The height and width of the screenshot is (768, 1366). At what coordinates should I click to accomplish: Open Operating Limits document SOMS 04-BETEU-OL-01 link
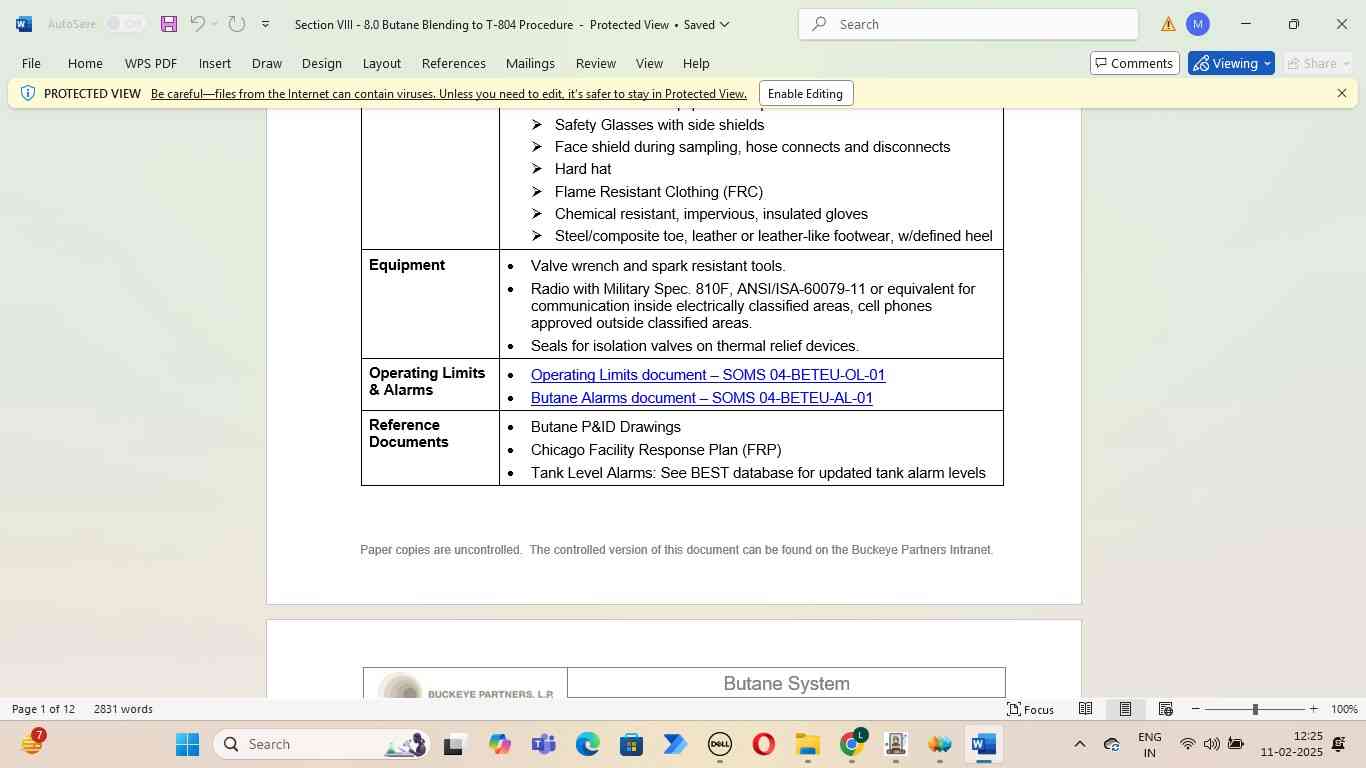click(x=708, y=375)
